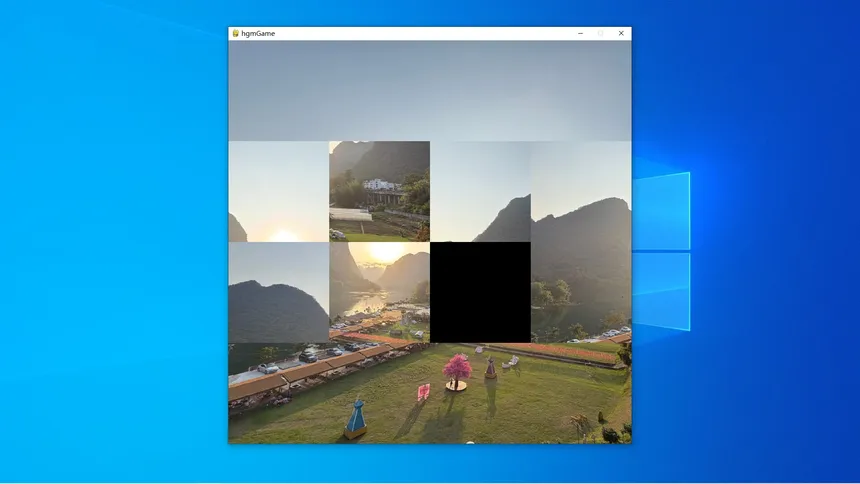The width and height of the screenshot is (860, 484).
Task: Click the pale sky tile with setting sun
Action: (x=279, y=191)
